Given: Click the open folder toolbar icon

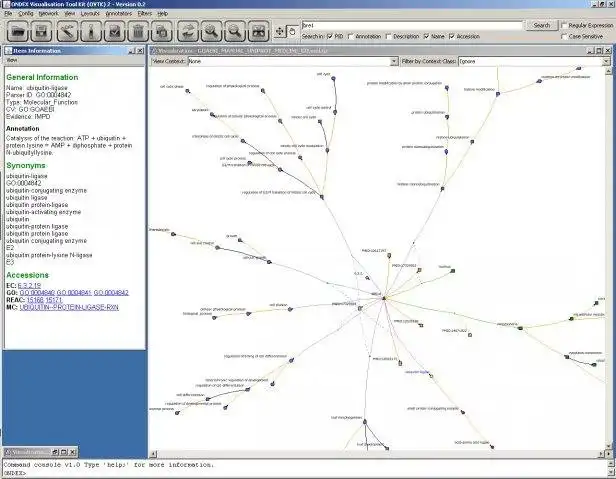Looking at the screenshot, I should tap(18, 31).
